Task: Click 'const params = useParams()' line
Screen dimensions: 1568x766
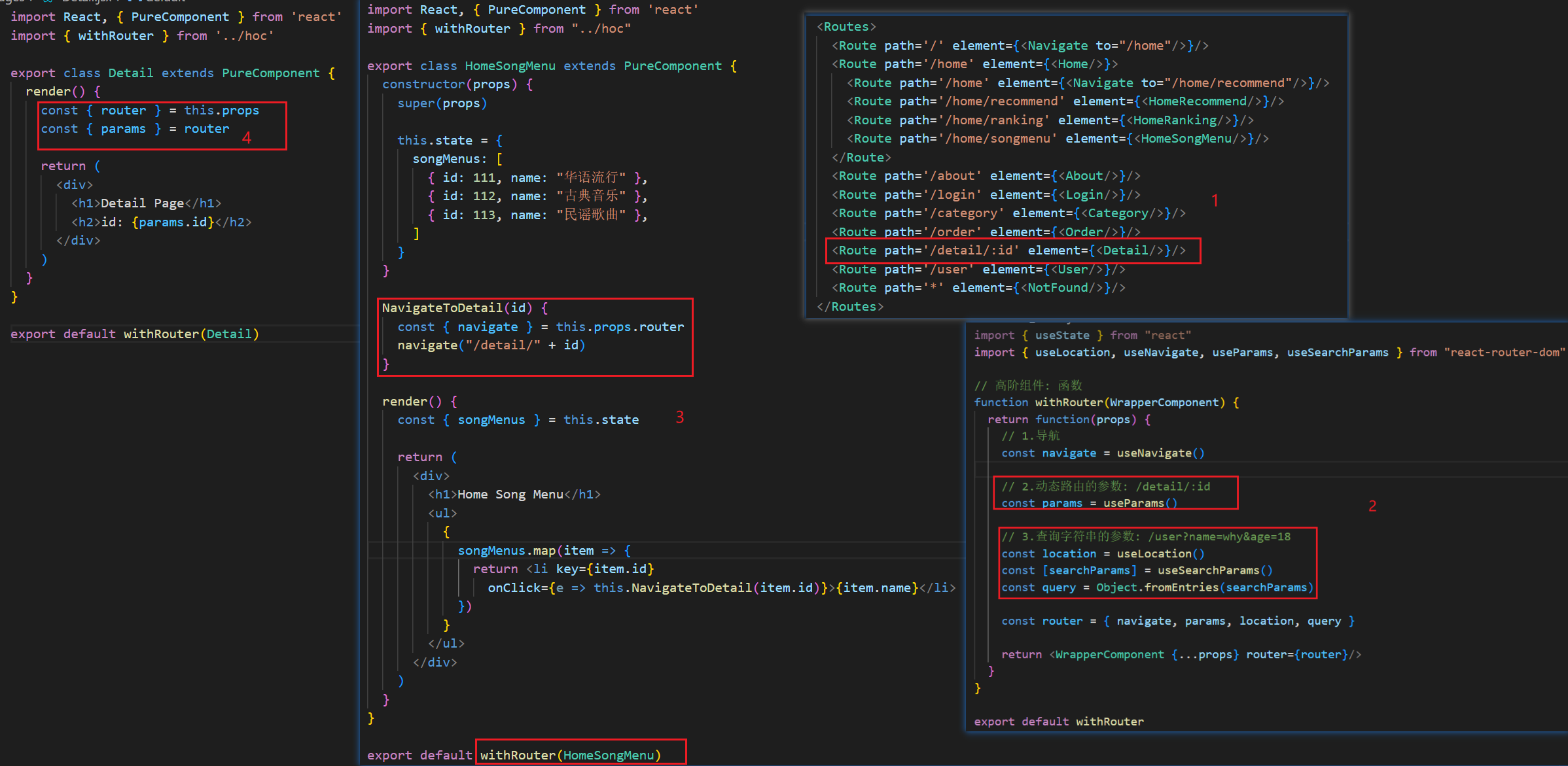Action: pos(1089,504)
